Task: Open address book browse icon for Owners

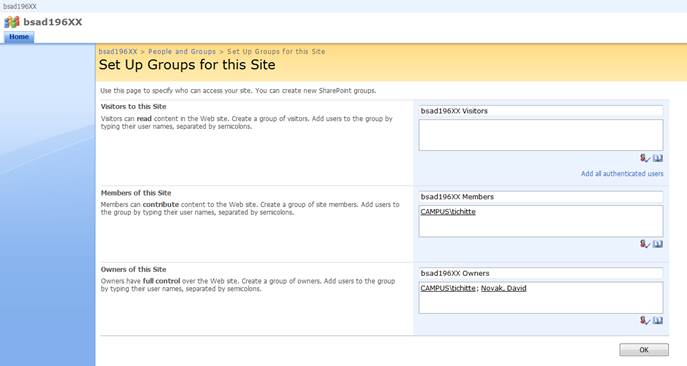Action: click(x=658, y=320)
